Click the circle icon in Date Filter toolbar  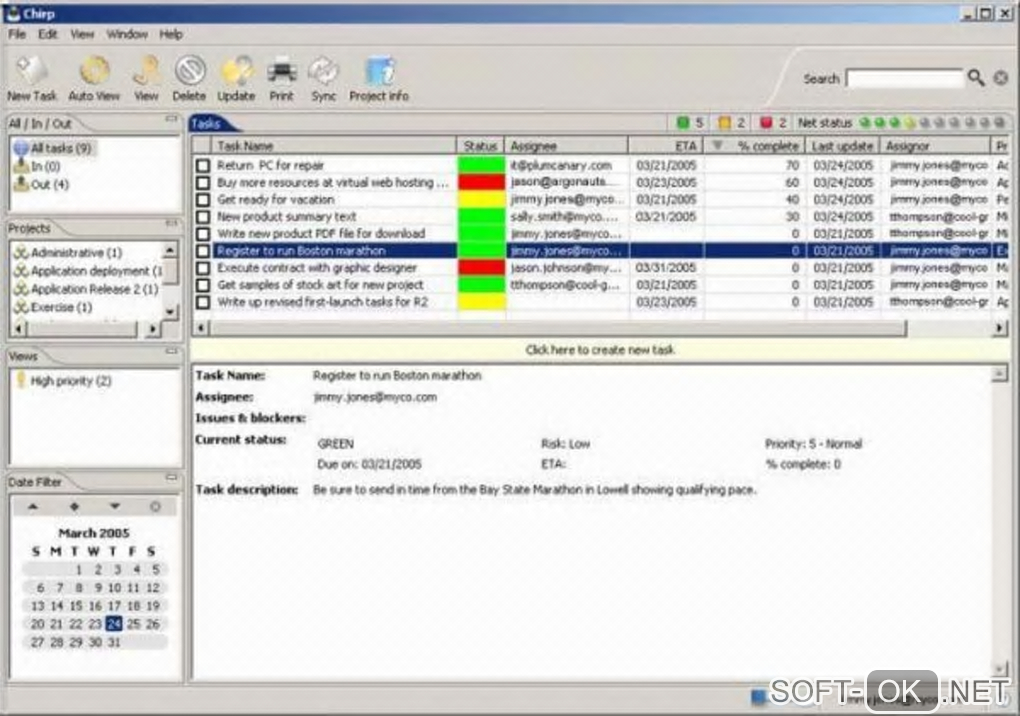pyautogui.click(x=155, y=507)
